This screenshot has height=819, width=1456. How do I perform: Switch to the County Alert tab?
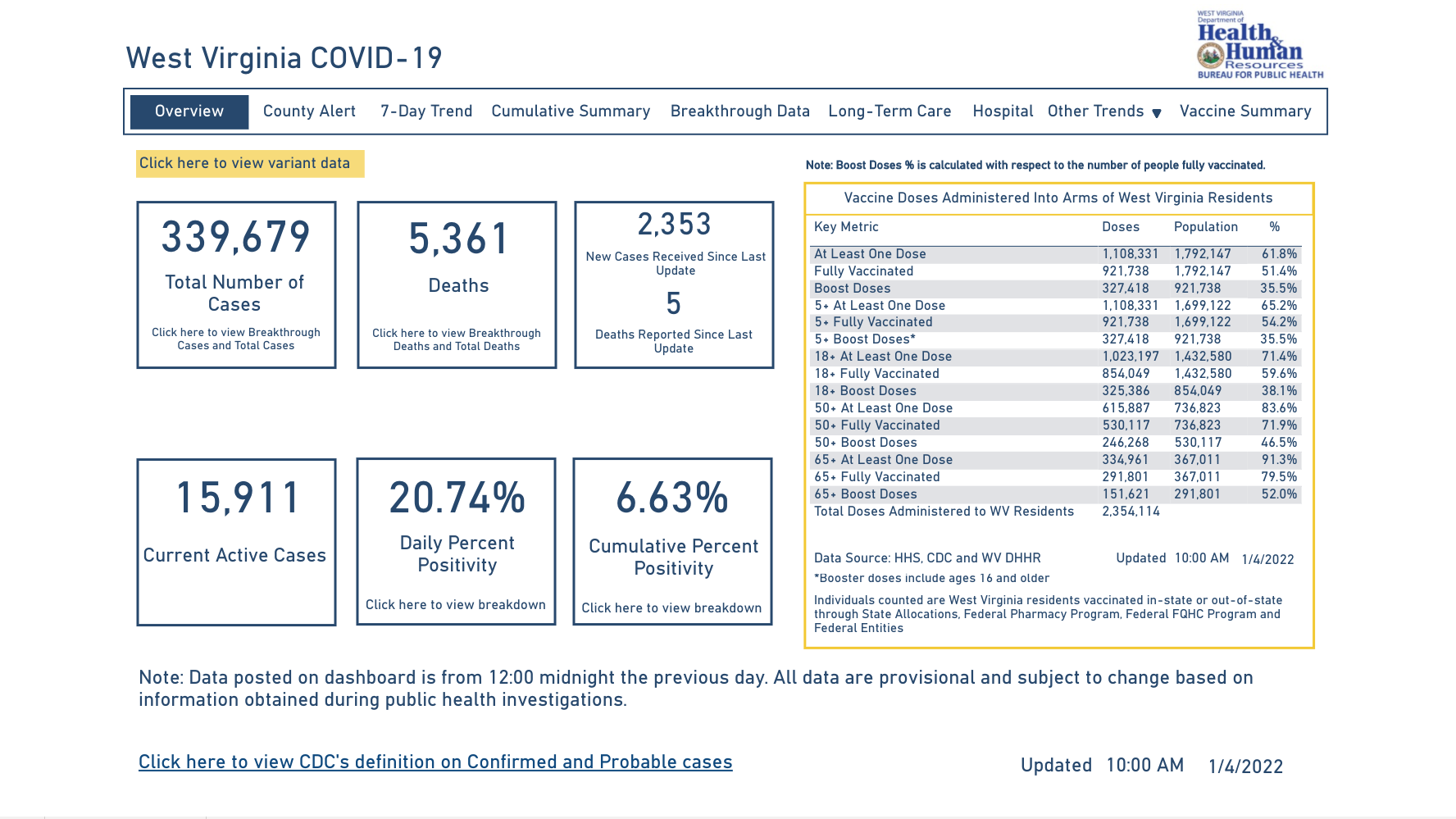tap(309, 111)
